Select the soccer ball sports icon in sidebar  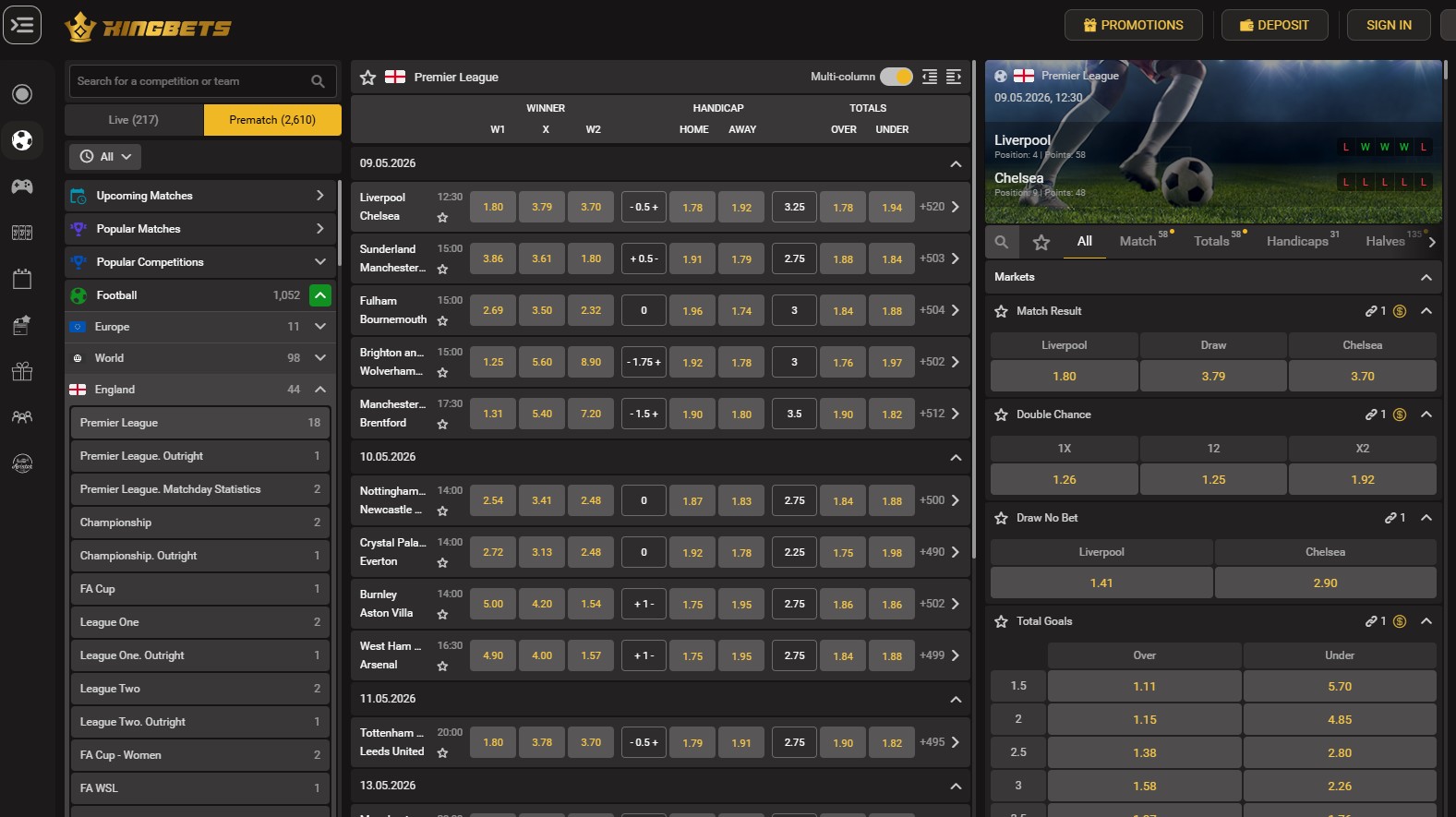click(x=22, y=140)
